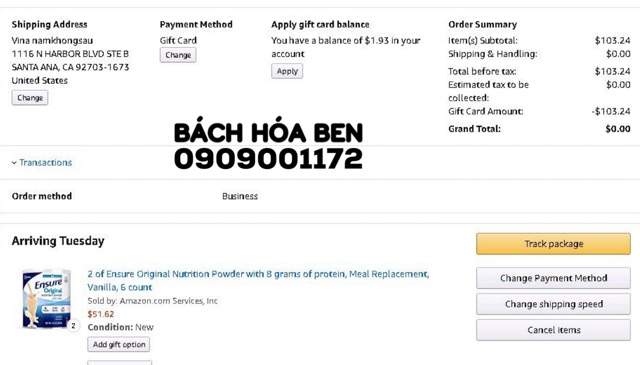Click the quantity badge on the Ensure image

pyautogui.click(x=73, y=326)
